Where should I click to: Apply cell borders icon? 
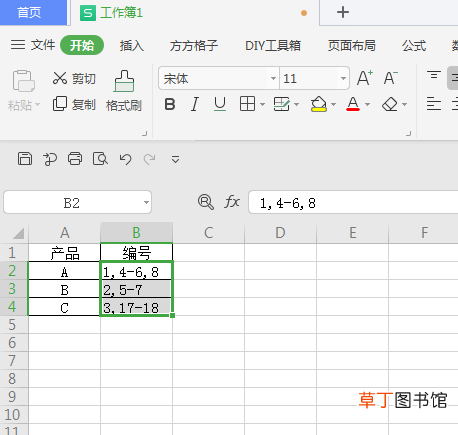coord(247,104)
